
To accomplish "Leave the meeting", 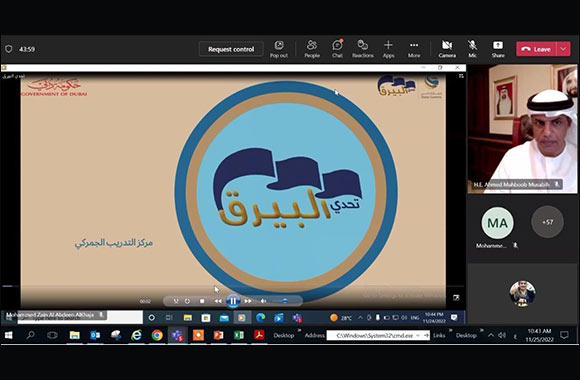I will pos(537,49).
